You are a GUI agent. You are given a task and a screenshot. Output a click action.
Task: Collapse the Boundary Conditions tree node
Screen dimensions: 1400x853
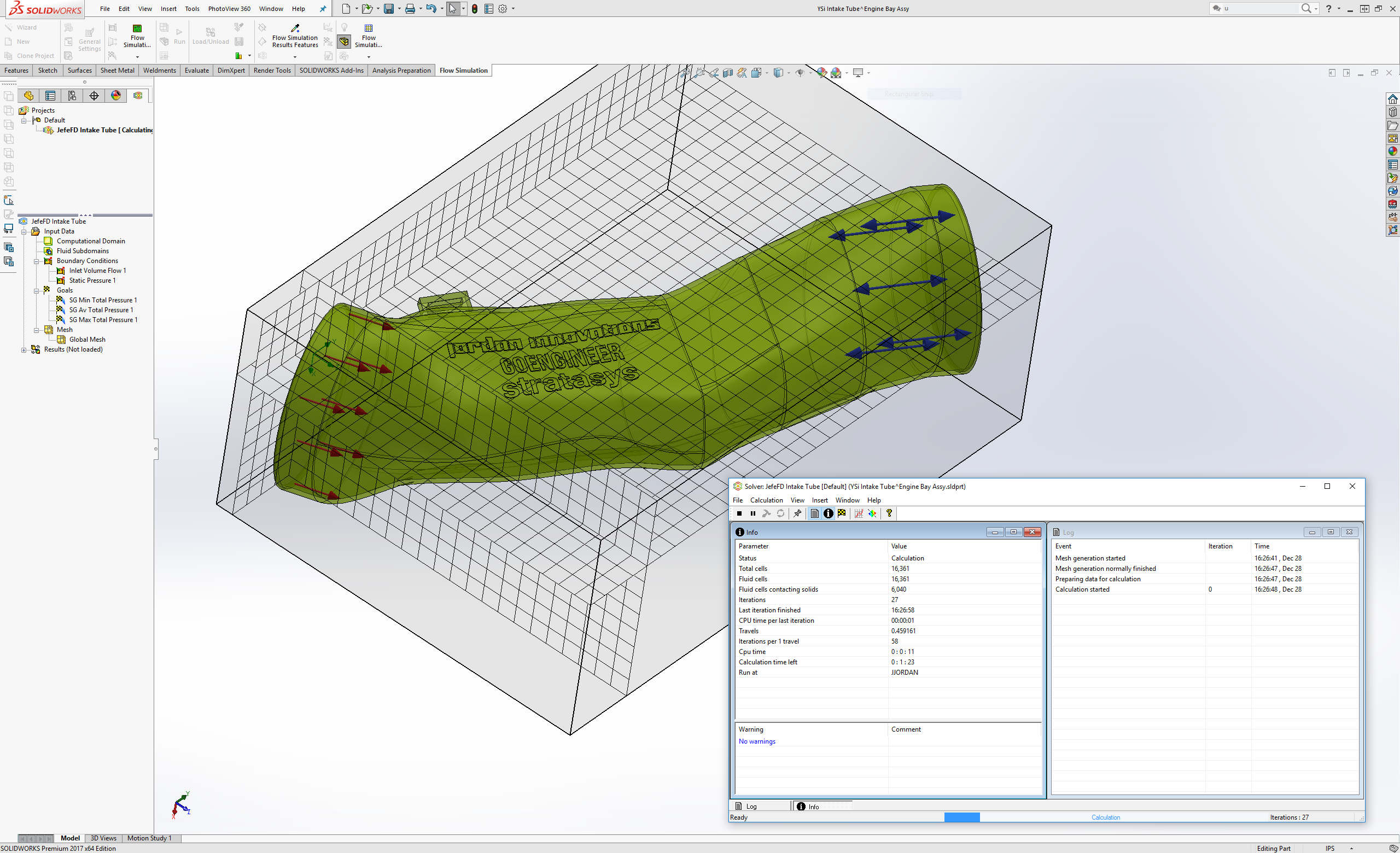pyautogui.click(x=36, y=261)
